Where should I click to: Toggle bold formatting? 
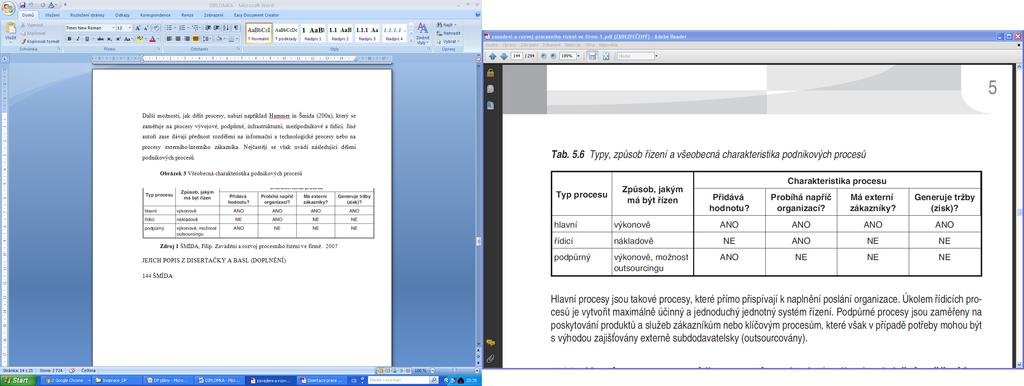[69, 39]
